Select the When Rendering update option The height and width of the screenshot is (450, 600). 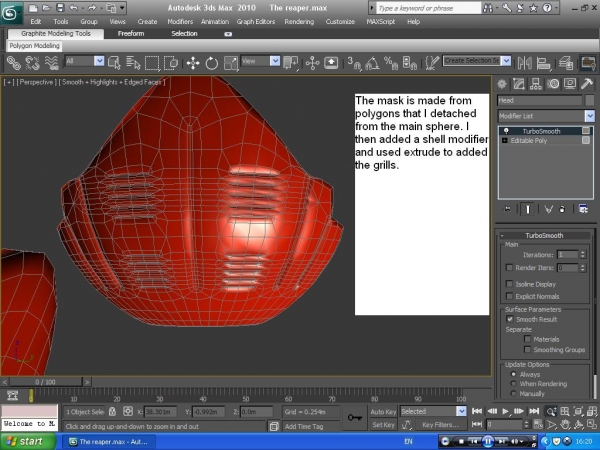point(514,383)
